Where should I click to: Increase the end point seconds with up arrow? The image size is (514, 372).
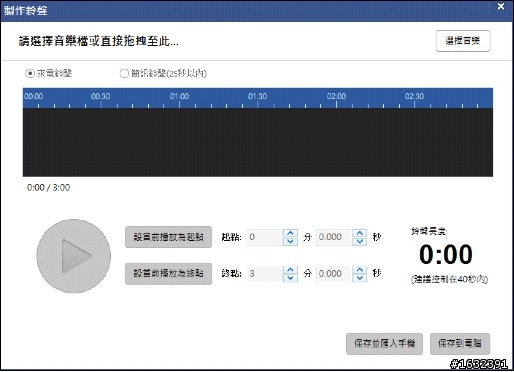[360, 270]
